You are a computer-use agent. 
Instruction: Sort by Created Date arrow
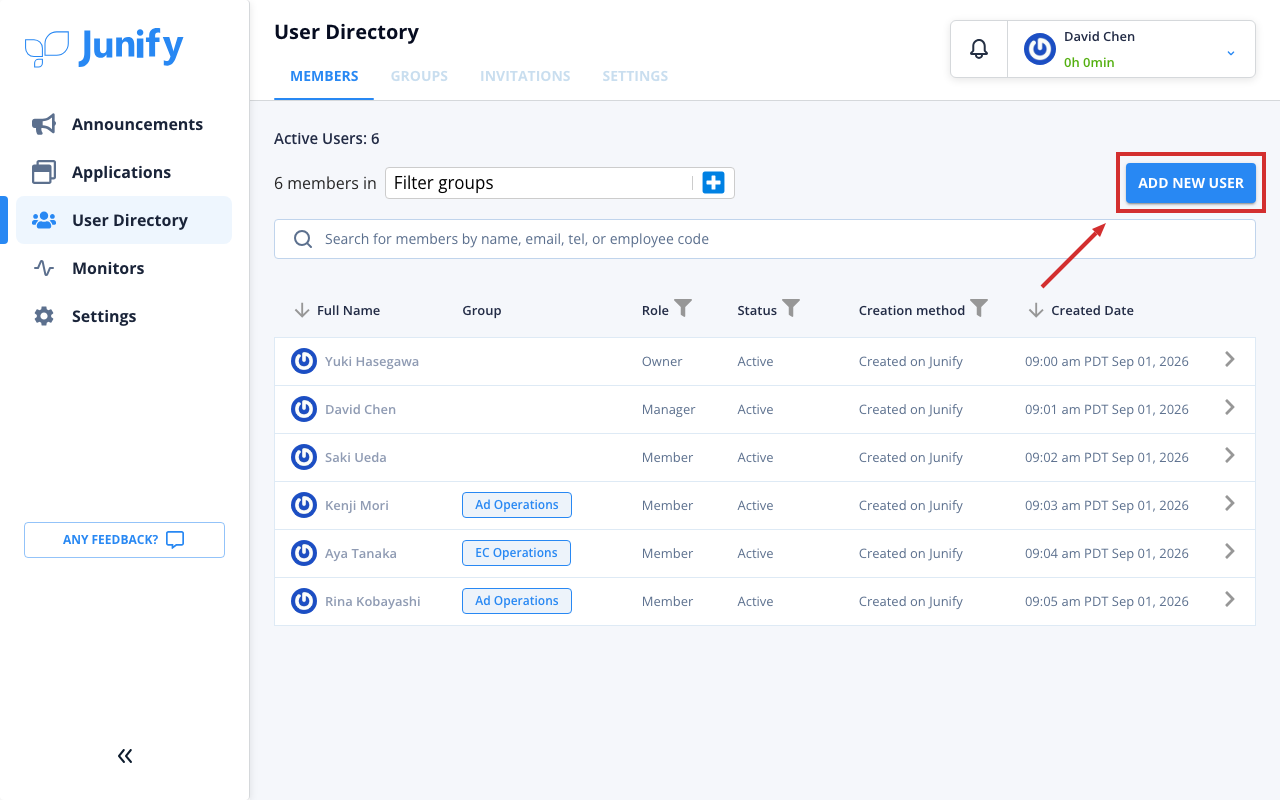[x=1036, y=310]
